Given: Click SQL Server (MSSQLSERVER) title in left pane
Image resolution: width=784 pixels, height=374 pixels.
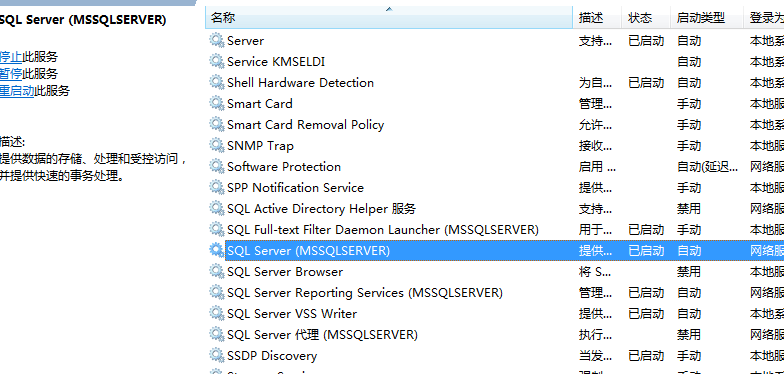Looking at the screenshot, I should [x=82, y=20].
